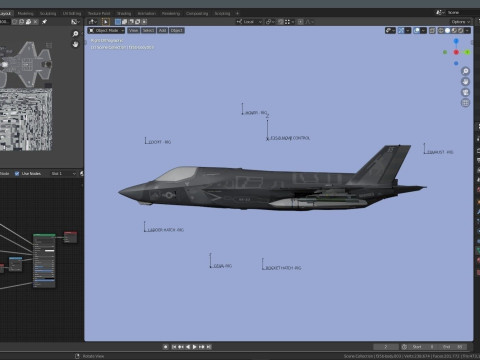The image size is (480, 360).
Task: Switch to wireframe viewport shading
Action: tap(441, 30)
